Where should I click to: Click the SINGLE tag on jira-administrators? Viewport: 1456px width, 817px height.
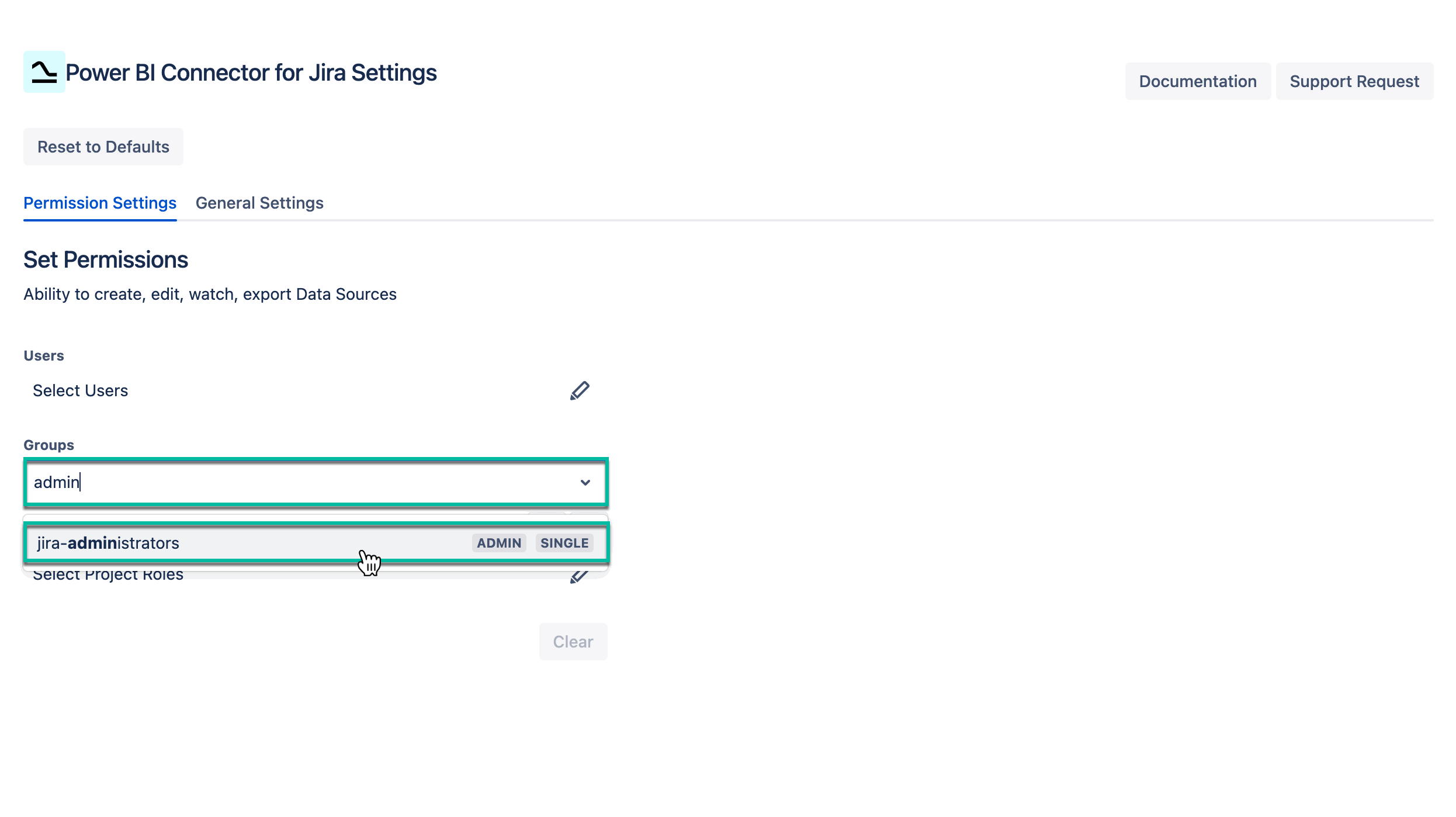(x=564, y=543)
